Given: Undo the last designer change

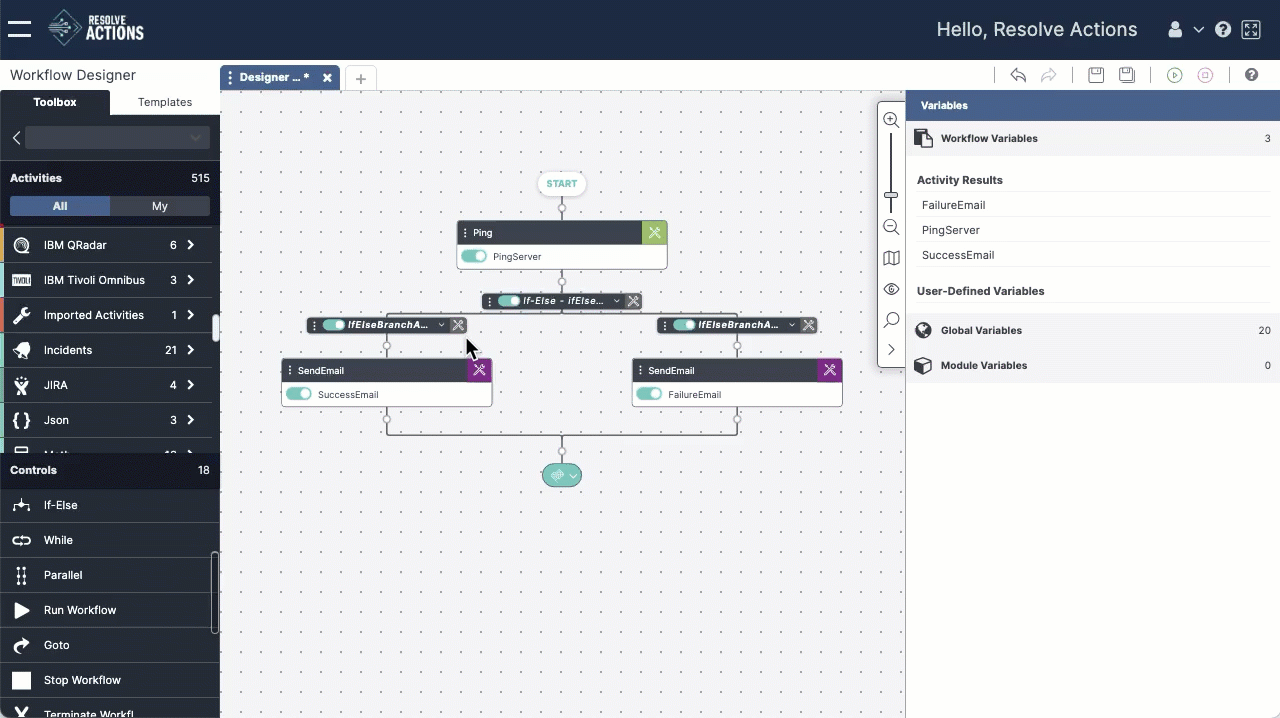Looking at the screenshot, I should point(1018,75).
